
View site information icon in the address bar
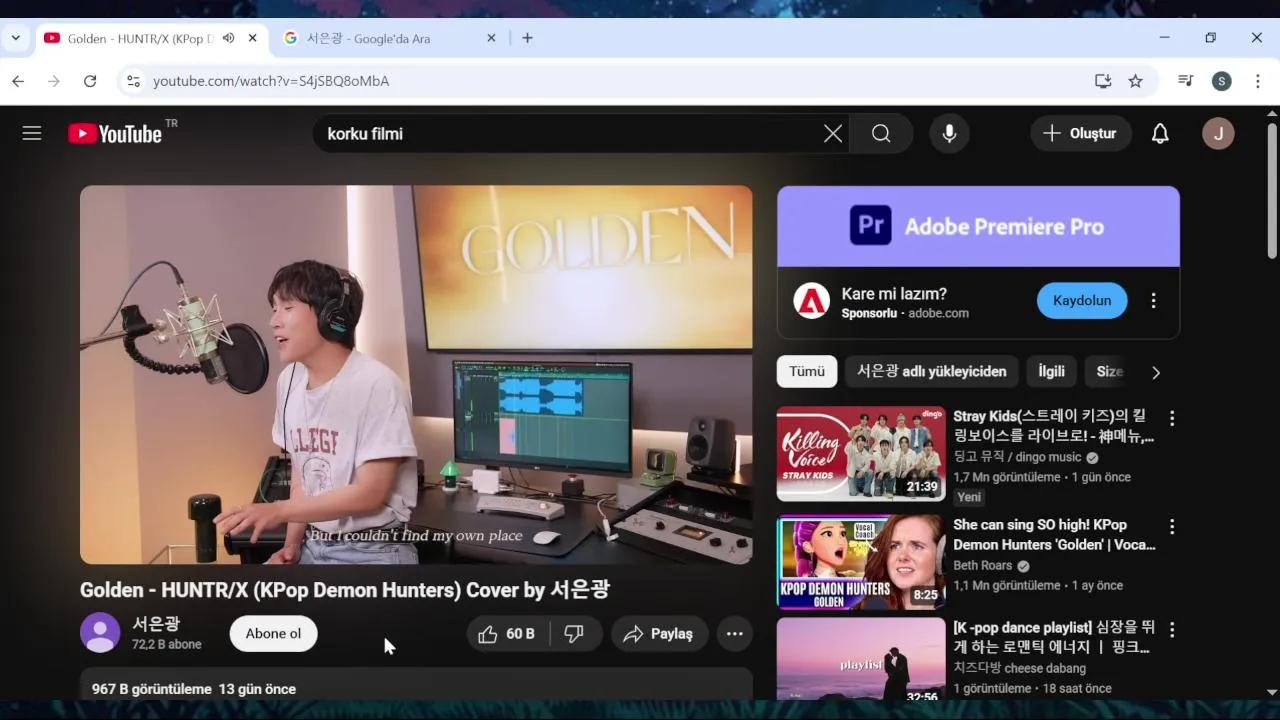(133, 81)
